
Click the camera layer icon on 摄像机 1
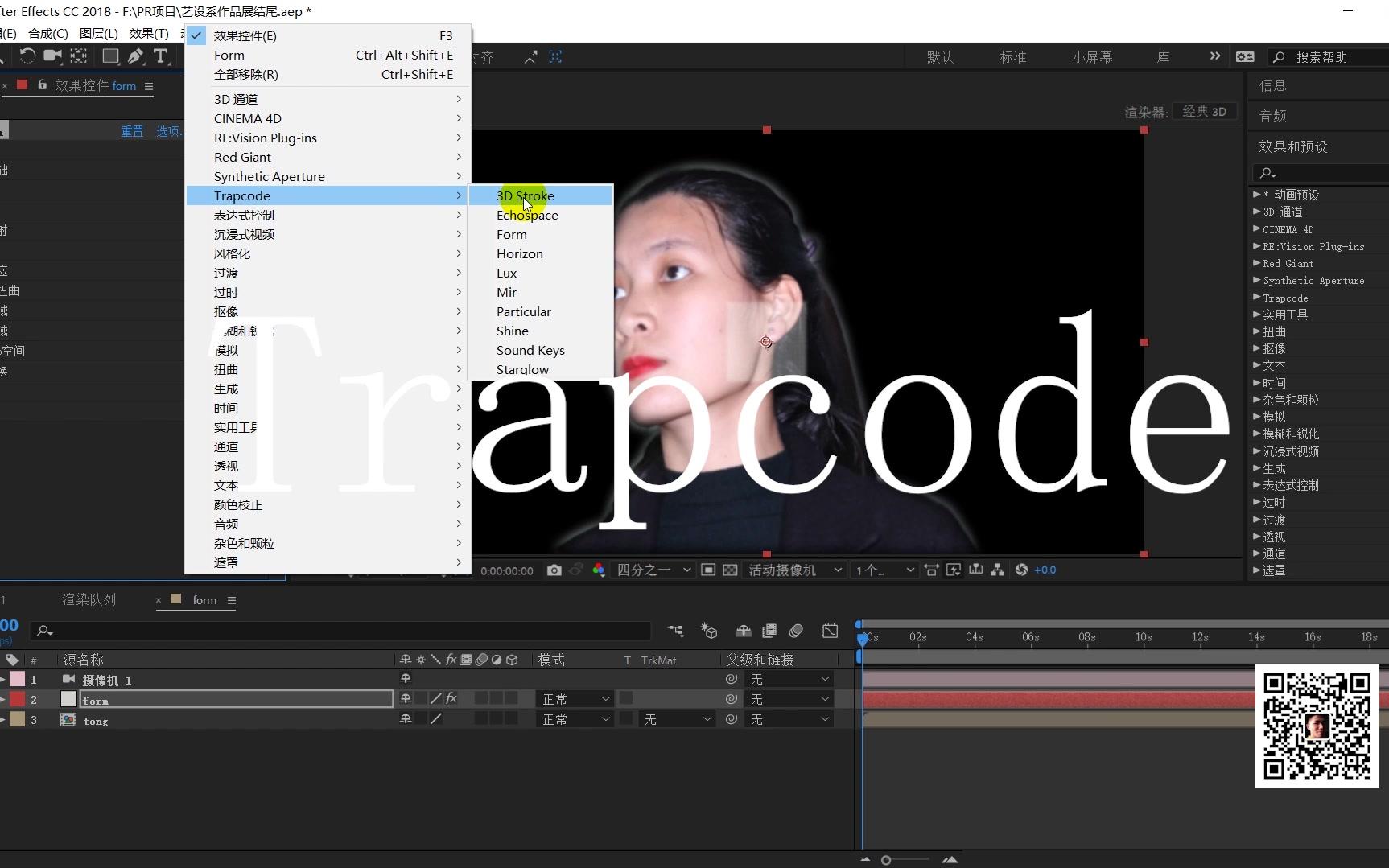point(68,679)
